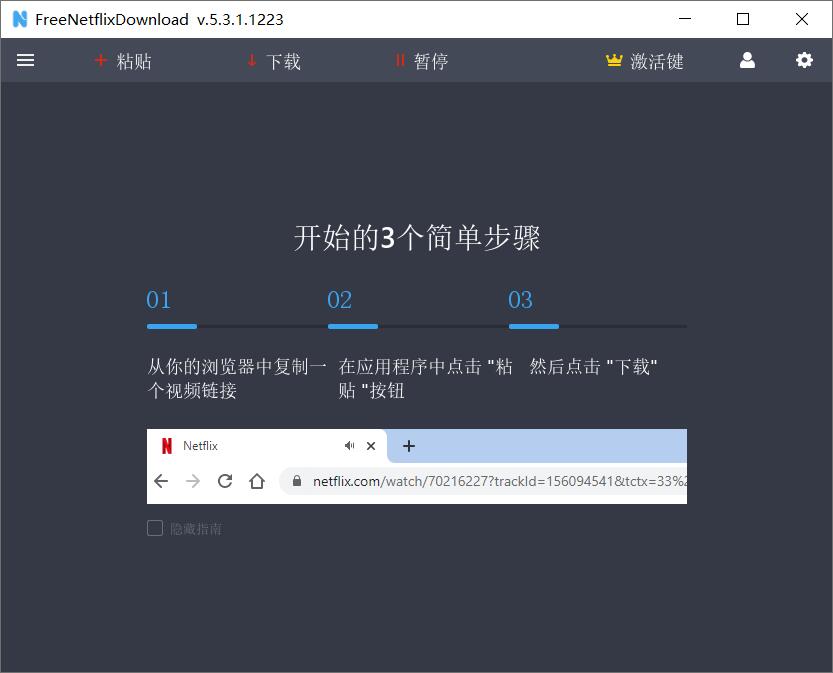Tick the 隐藏指南 hide guide checkbox
This screenshot has height=673, width=833.
coord(155,528)
